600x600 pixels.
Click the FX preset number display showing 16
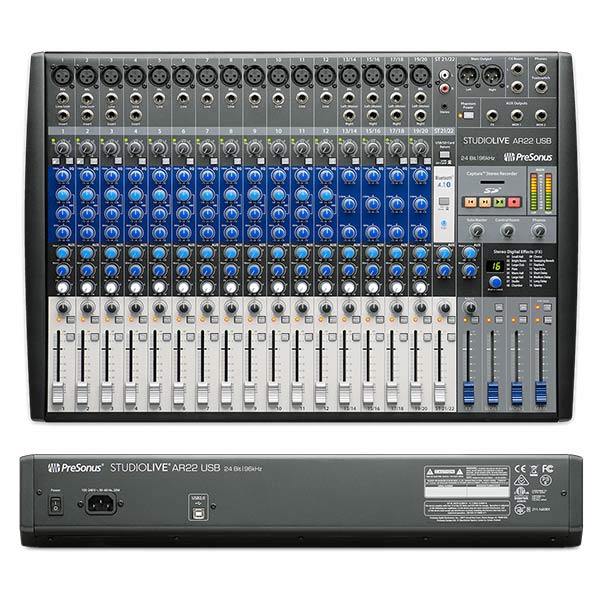click(x=496, y=266)
